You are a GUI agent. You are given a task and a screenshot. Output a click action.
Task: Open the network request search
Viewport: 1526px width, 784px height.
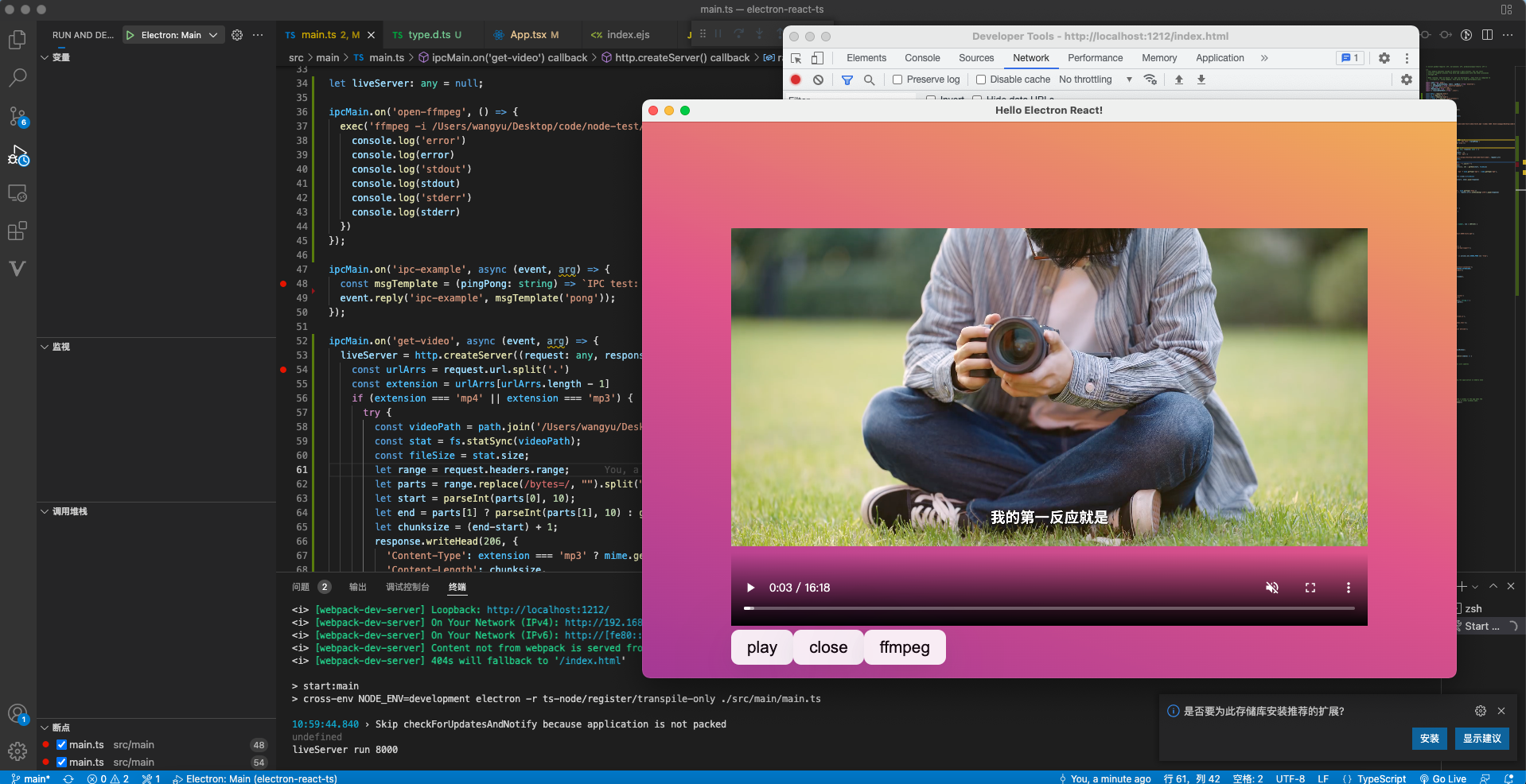point(870,80)
